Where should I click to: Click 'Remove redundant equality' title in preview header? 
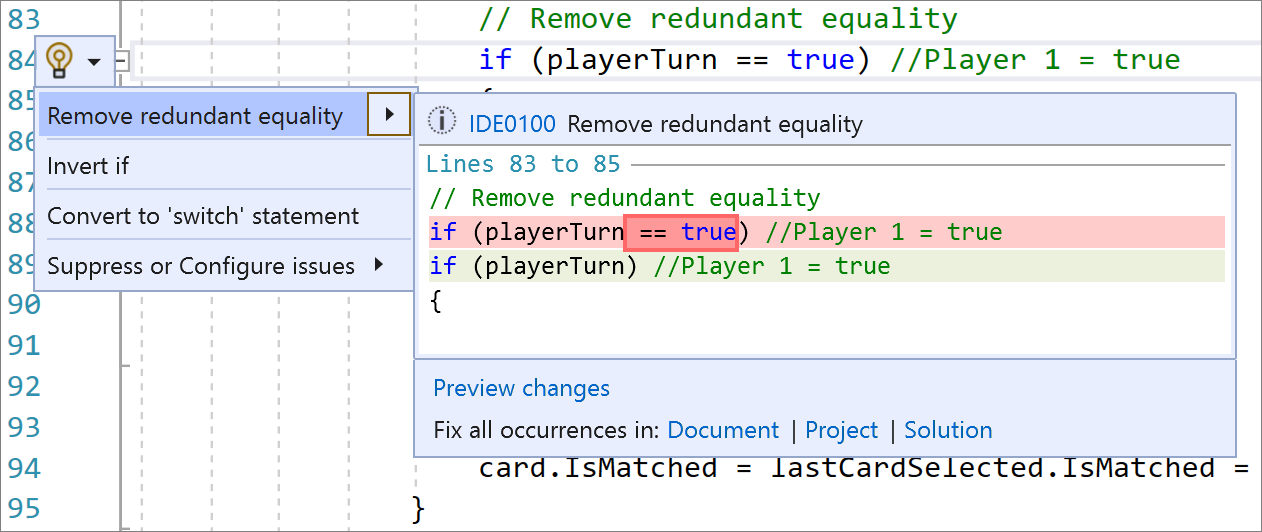(x=714, y=124)
